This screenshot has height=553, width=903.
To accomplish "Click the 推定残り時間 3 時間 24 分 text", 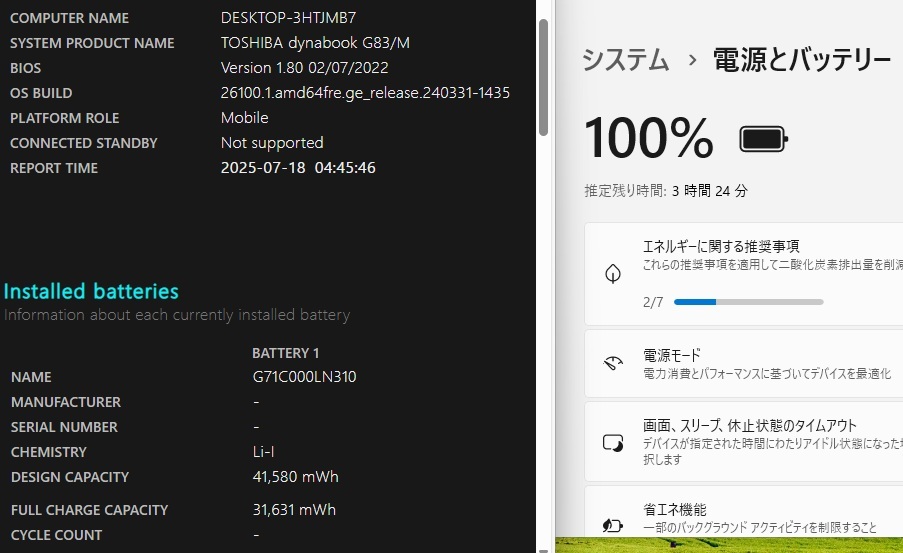I will 666,191.
